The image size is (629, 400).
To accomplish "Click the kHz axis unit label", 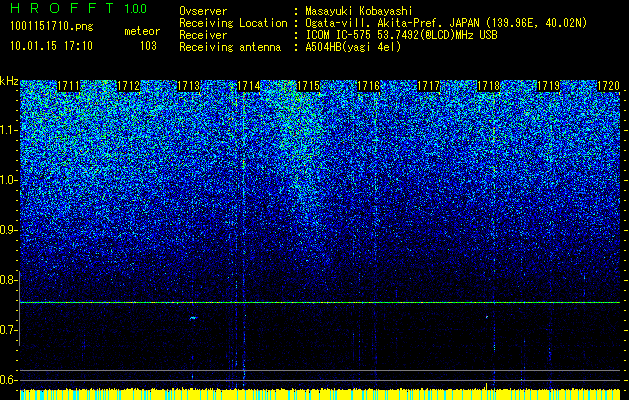I will point(9,81).
